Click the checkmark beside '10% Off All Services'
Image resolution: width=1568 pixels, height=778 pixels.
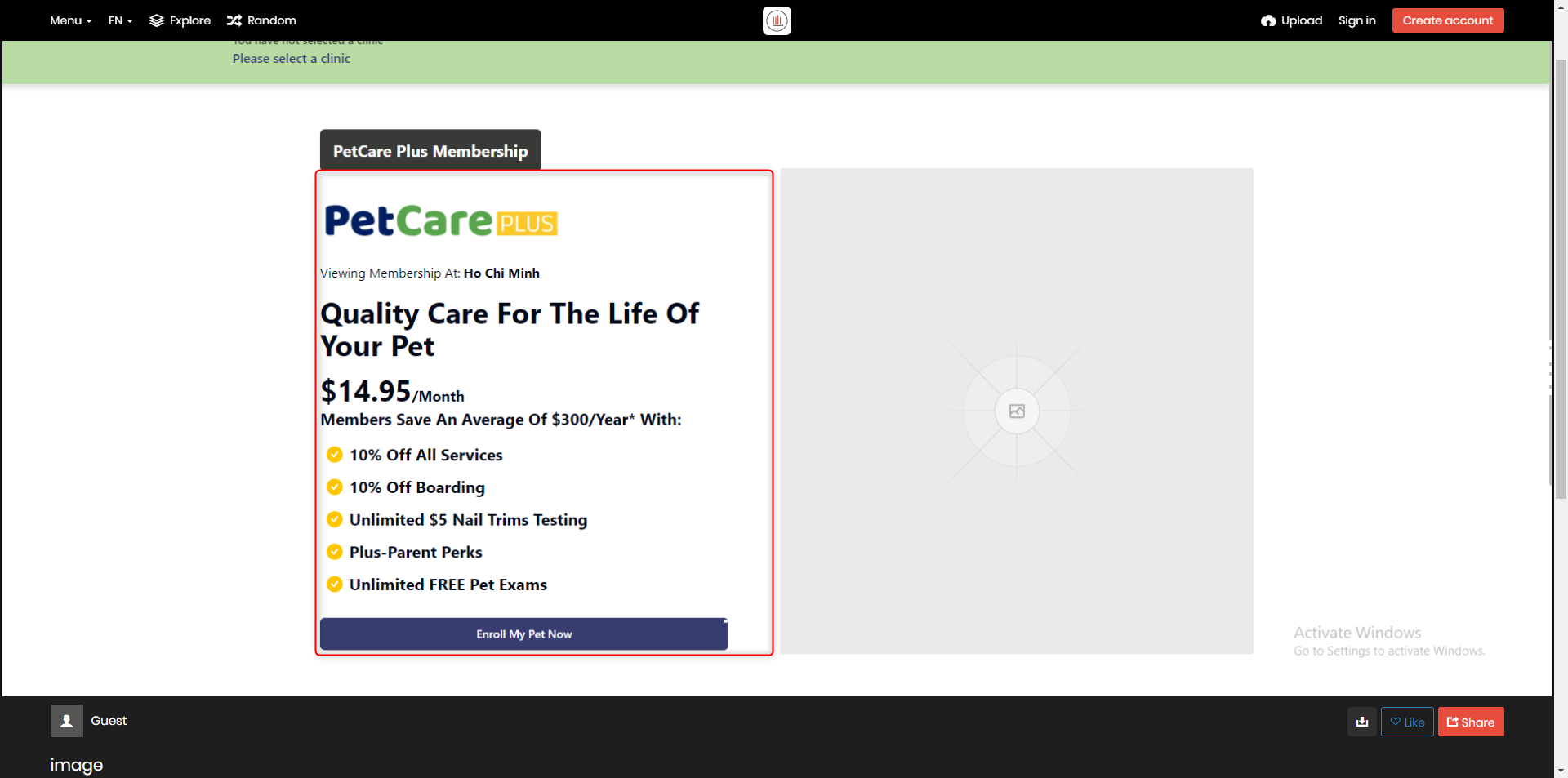tap(334, 455)
